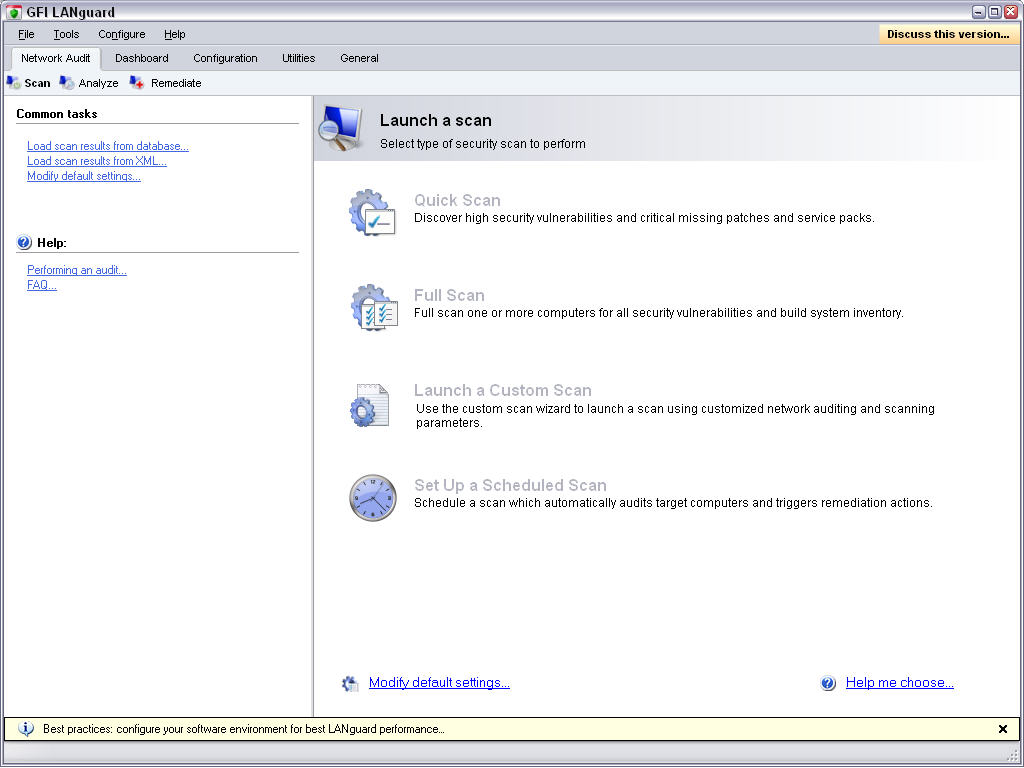Switch to the Dashboard tab
1024x768 pixels.
(x=142, y=58)
